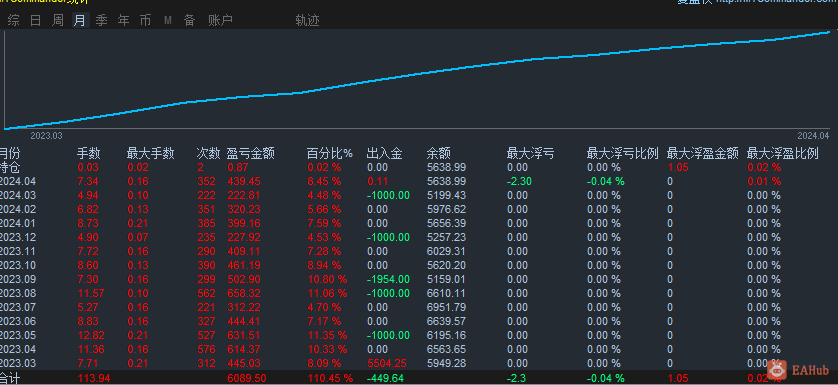The height and width of the screenshot is (385, 838).
Task: Click the 盈亏金额 column header
Action: [x=251, y=154]
